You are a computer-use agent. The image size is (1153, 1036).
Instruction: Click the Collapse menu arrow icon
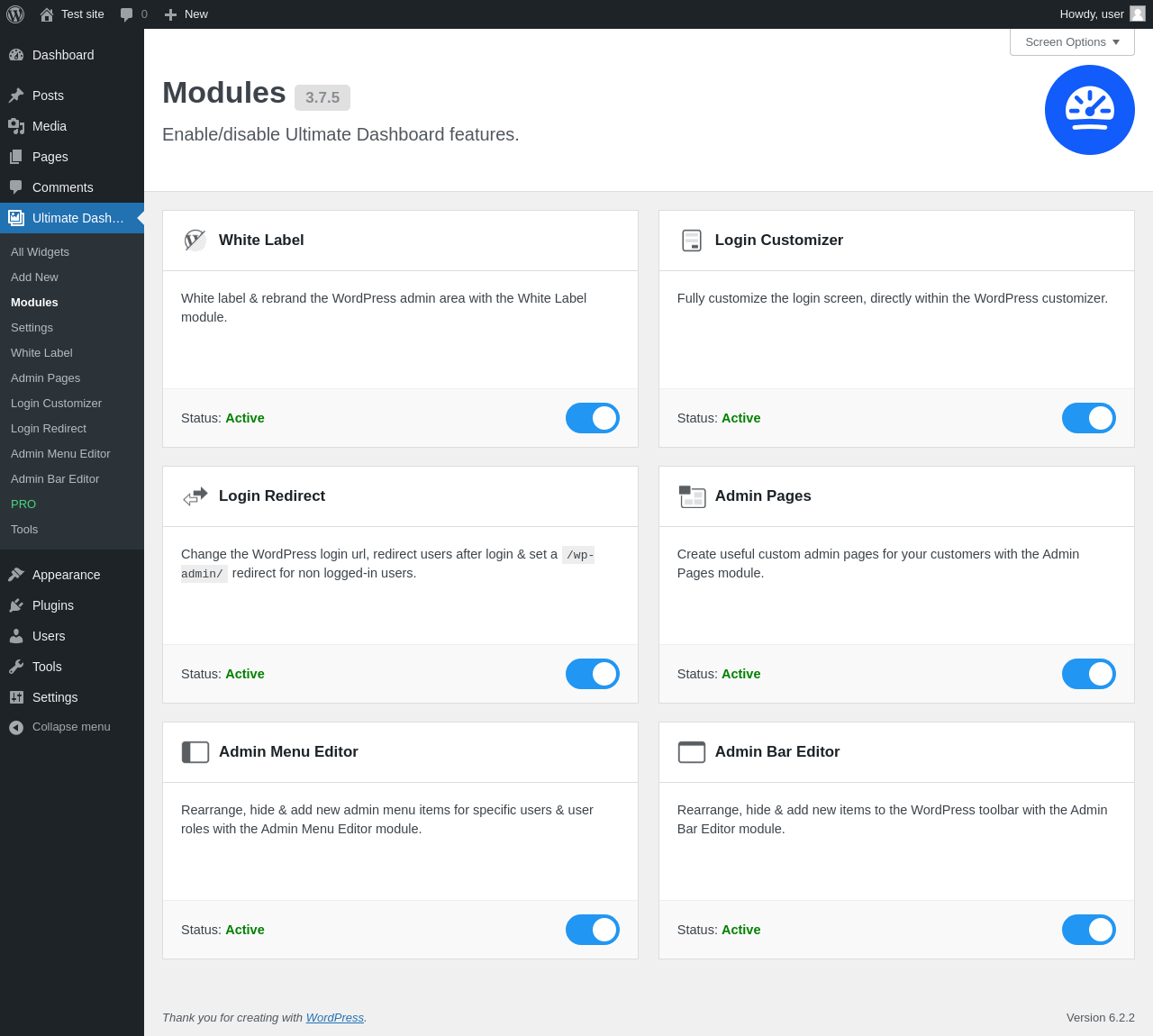(x=16, y=727)
